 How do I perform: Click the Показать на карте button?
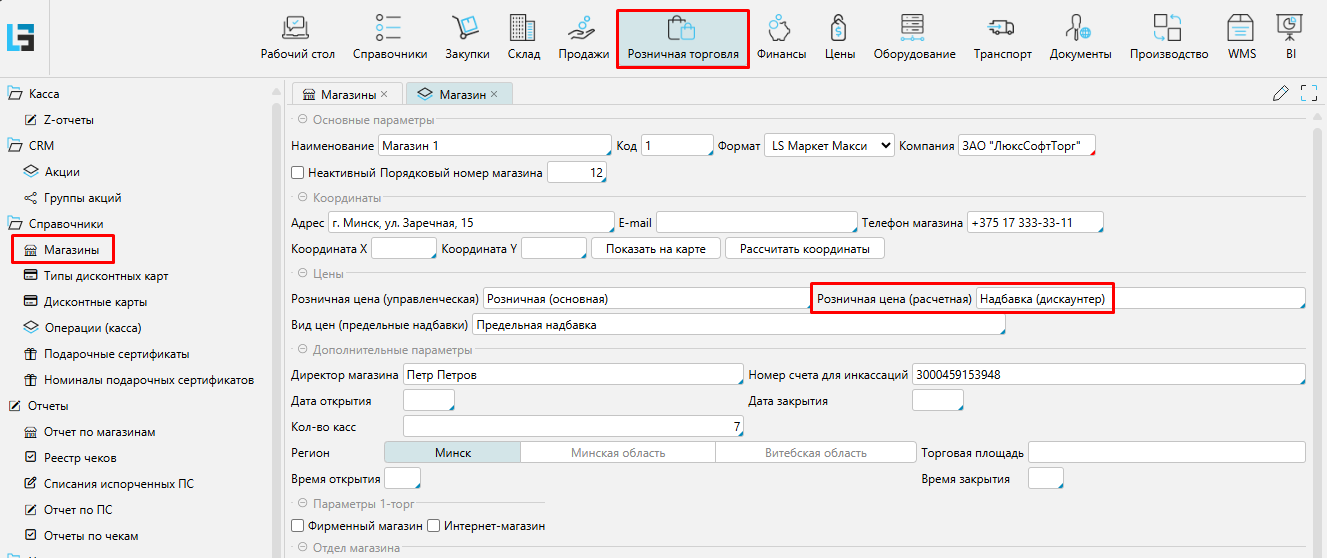point(655,249)
